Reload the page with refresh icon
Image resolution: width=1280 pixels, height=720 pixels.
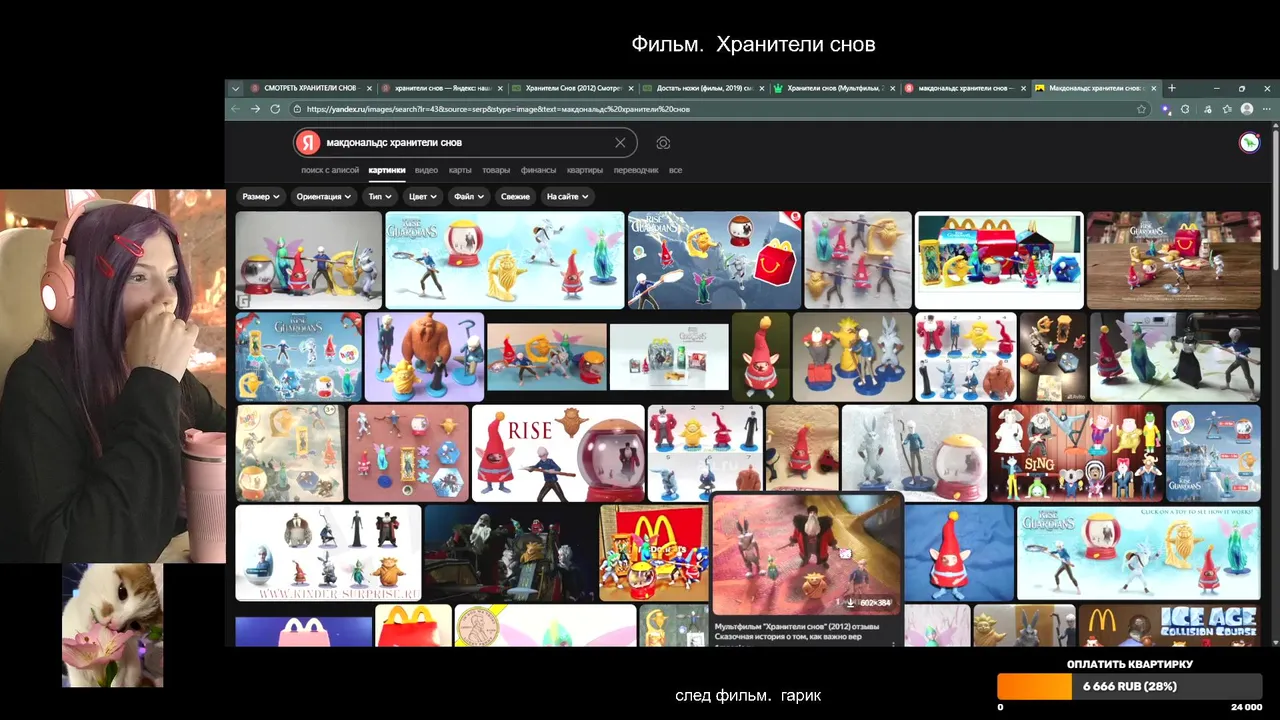click(x=275, y=109)
